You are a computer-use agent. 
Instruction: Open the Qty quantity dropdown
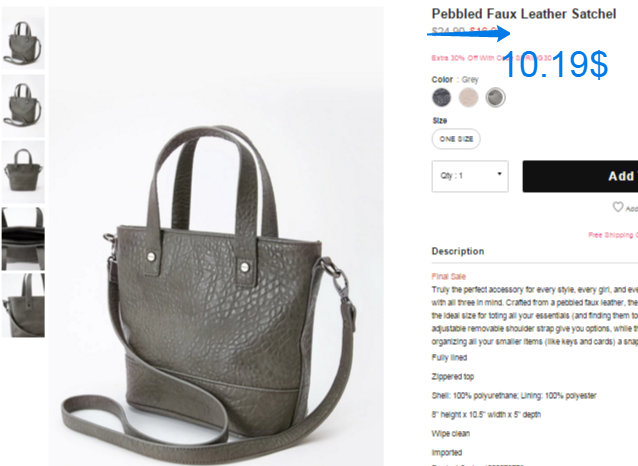click(x=470, y=176)
